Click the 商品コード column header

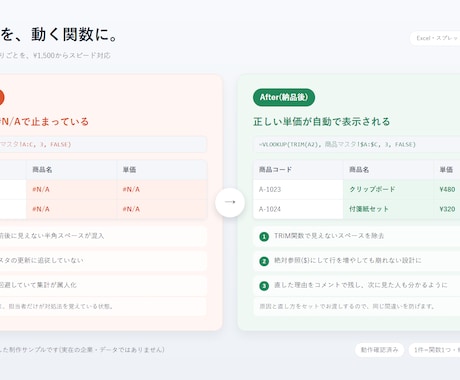click(x=298, y=170)
